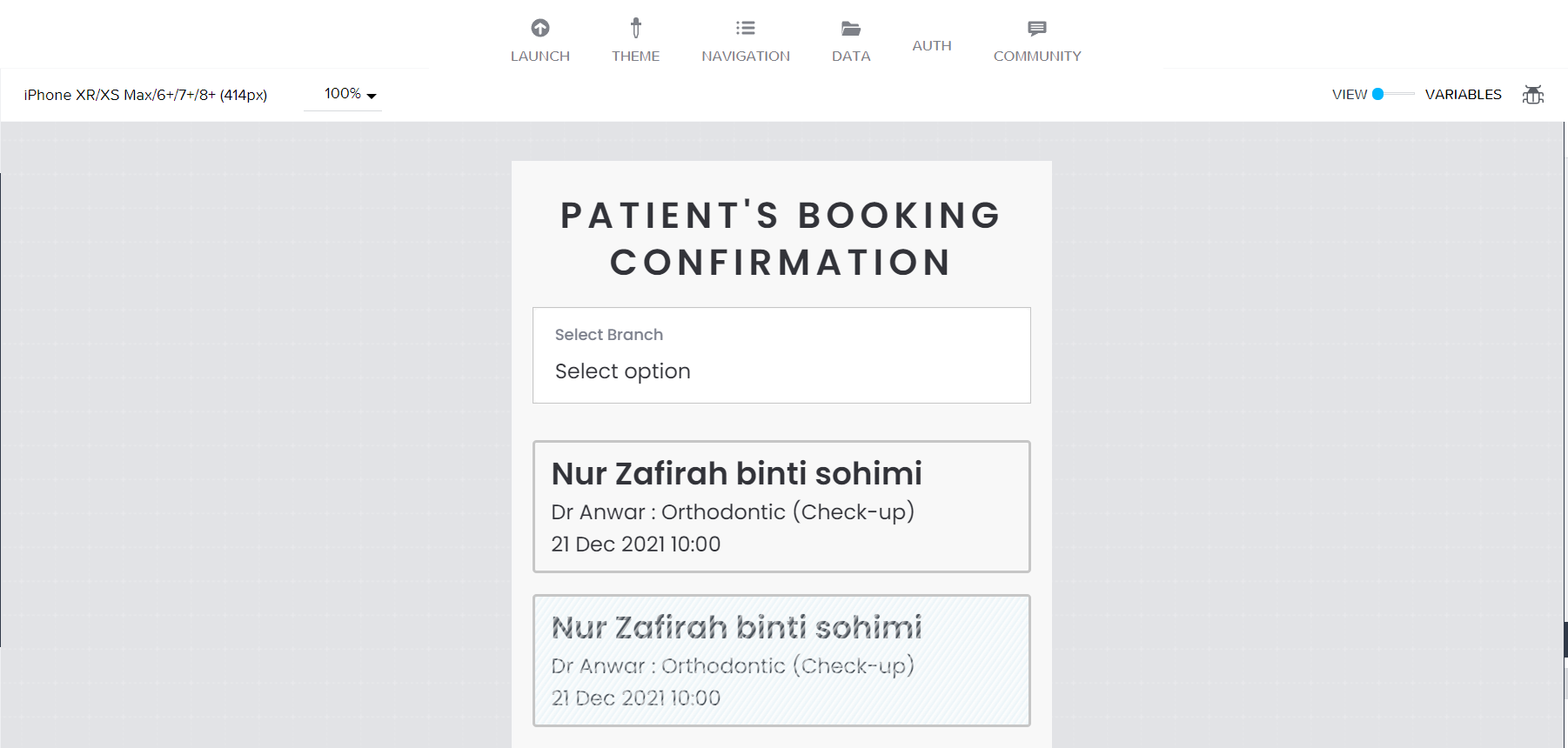1568x748 pixels.
Task: Click the debug bug icon
Action: pyautogui.click(x=1533, y=95)
